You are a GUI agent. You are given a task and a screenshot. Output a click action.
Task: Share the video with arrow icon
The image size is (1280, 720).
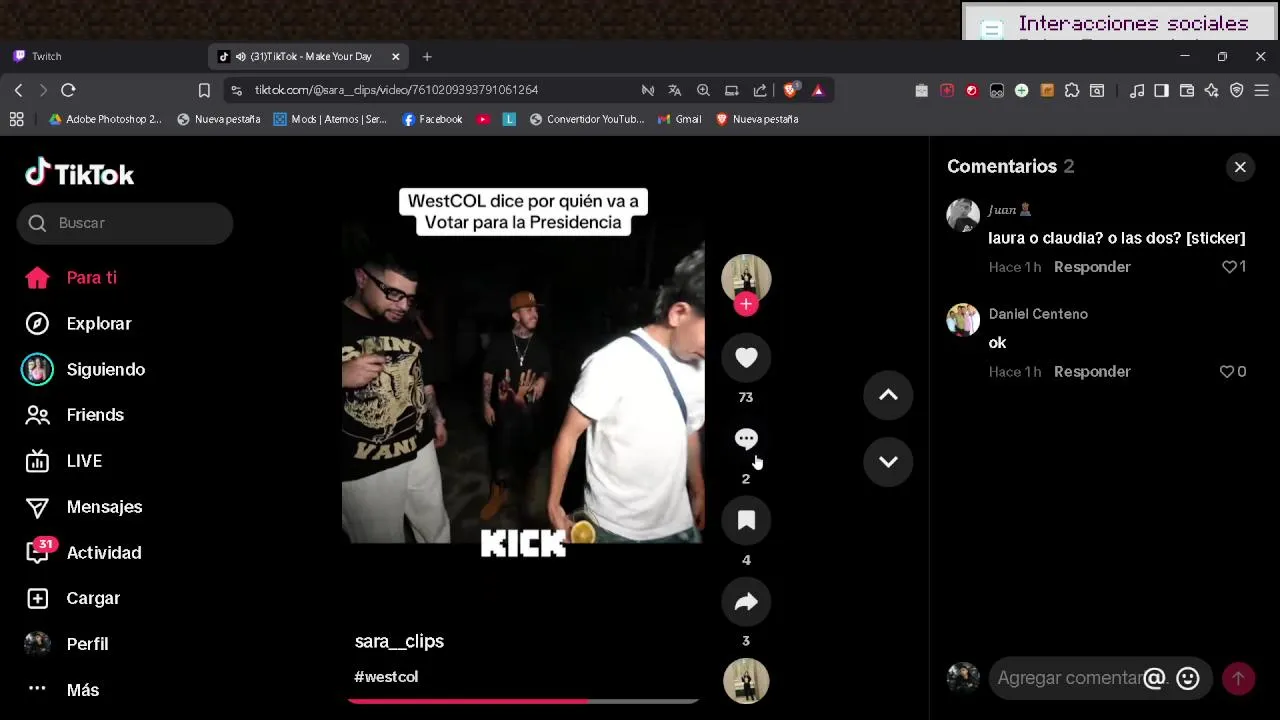pyautogui.click(x=746, y=602)
